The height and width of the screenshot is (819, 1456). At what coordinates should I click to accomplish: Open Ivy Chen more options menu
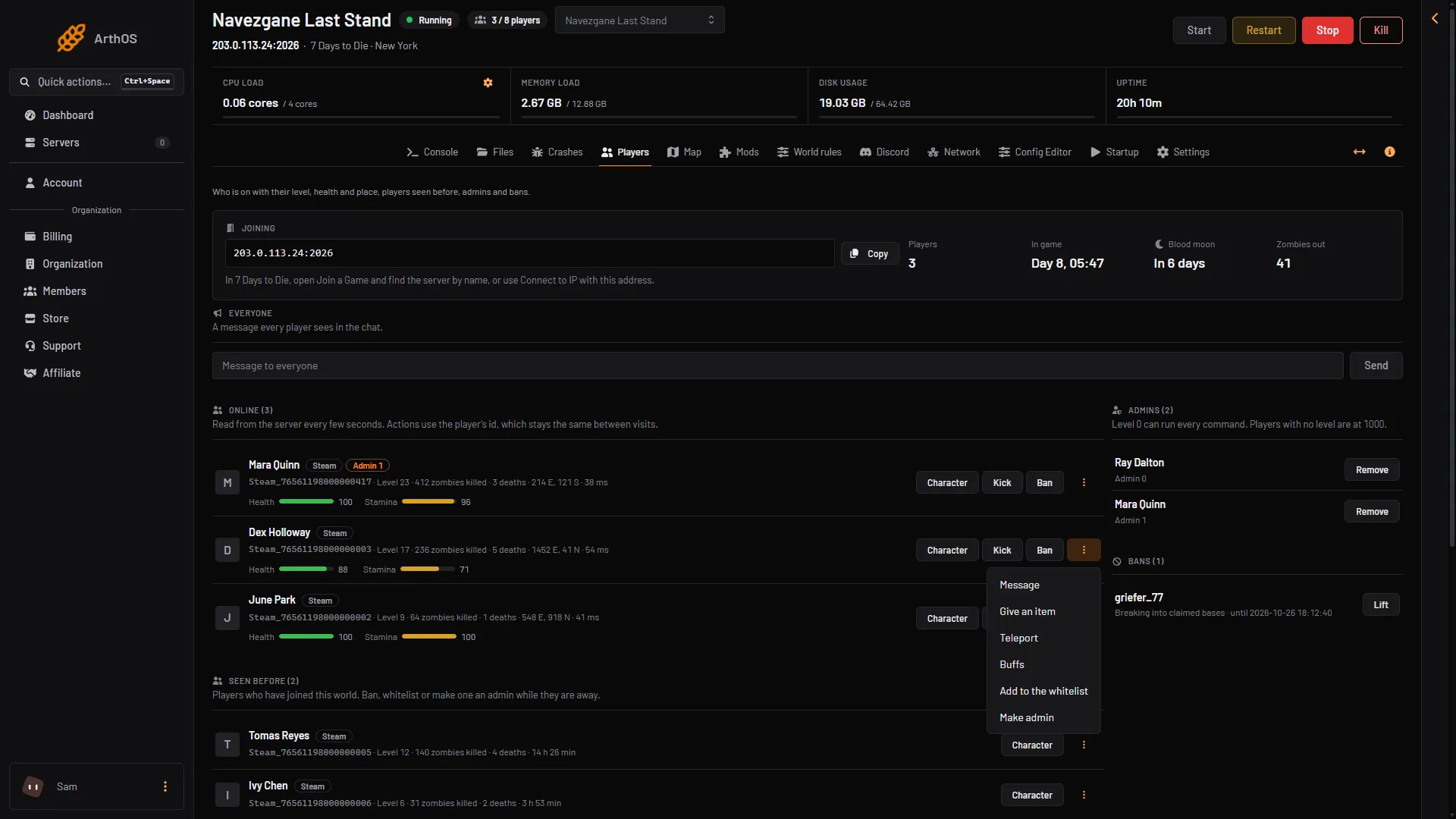pos(1084,795)
